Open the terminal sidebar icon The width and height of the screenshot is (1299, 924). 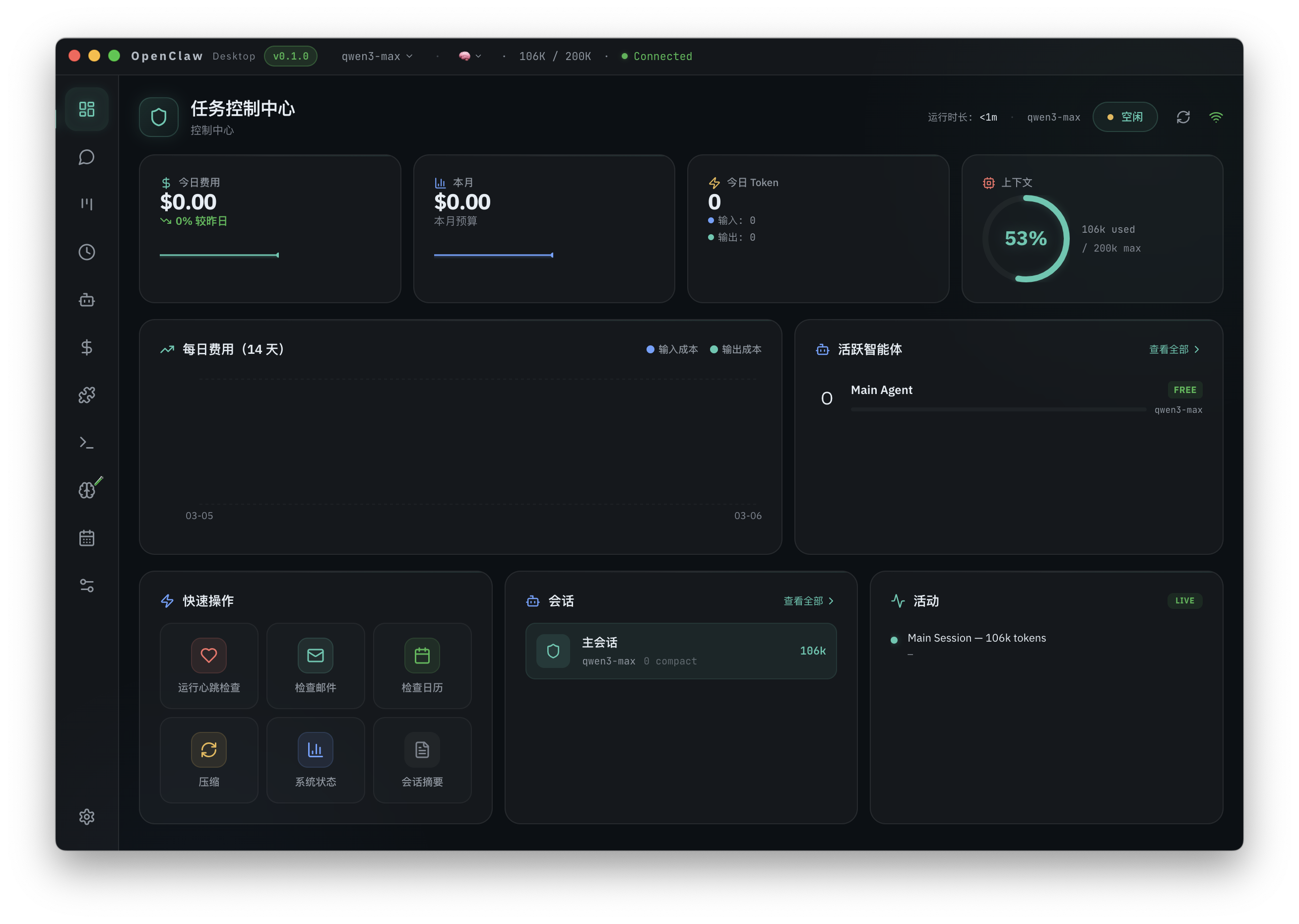(x=86, y=442)
